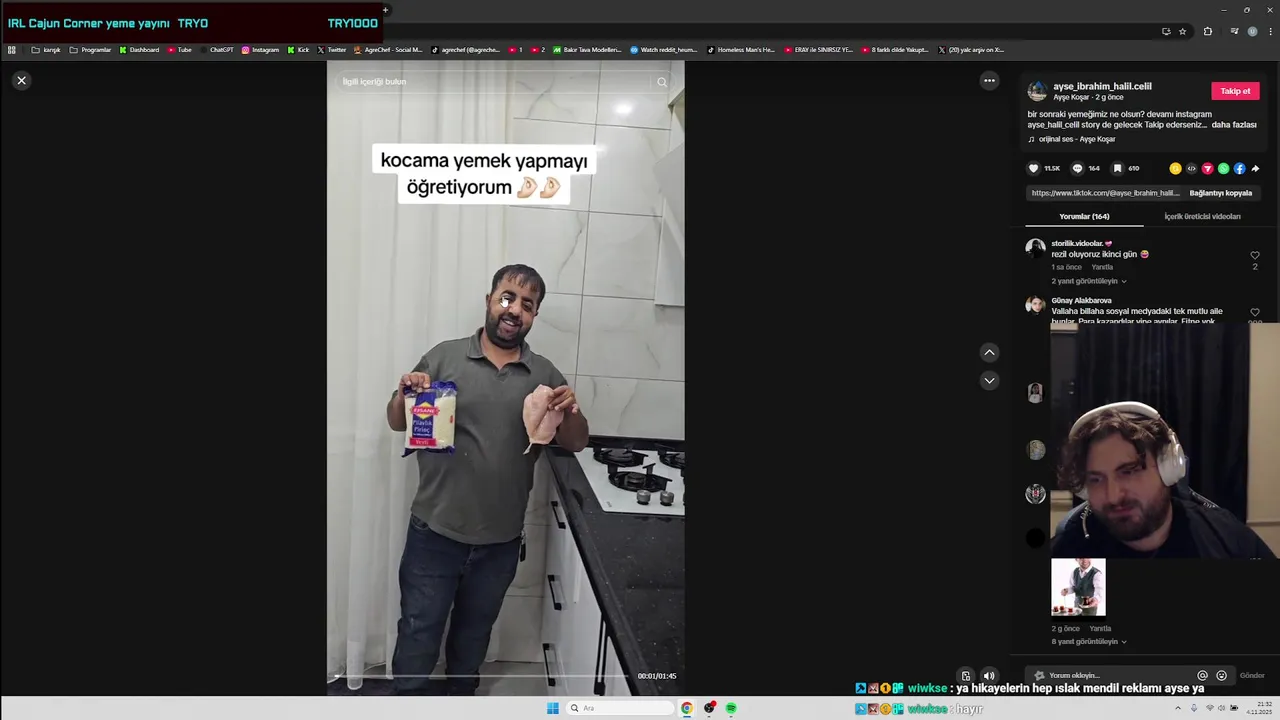Save the video with bookmark icon (610)
This screenshot has width=1280, height=720.
[1117, 168]
